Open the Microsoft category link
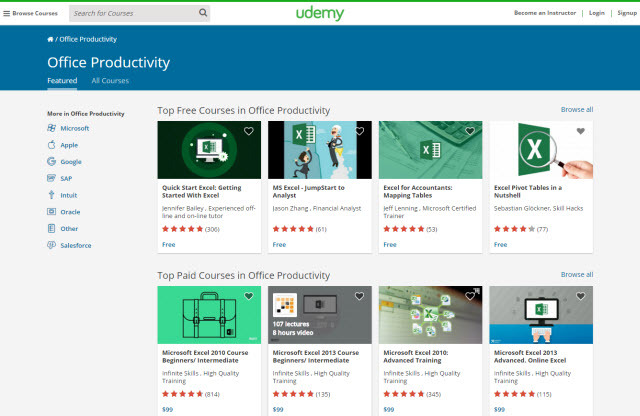Viewport: 640px width, 416px height. [75, 128]
